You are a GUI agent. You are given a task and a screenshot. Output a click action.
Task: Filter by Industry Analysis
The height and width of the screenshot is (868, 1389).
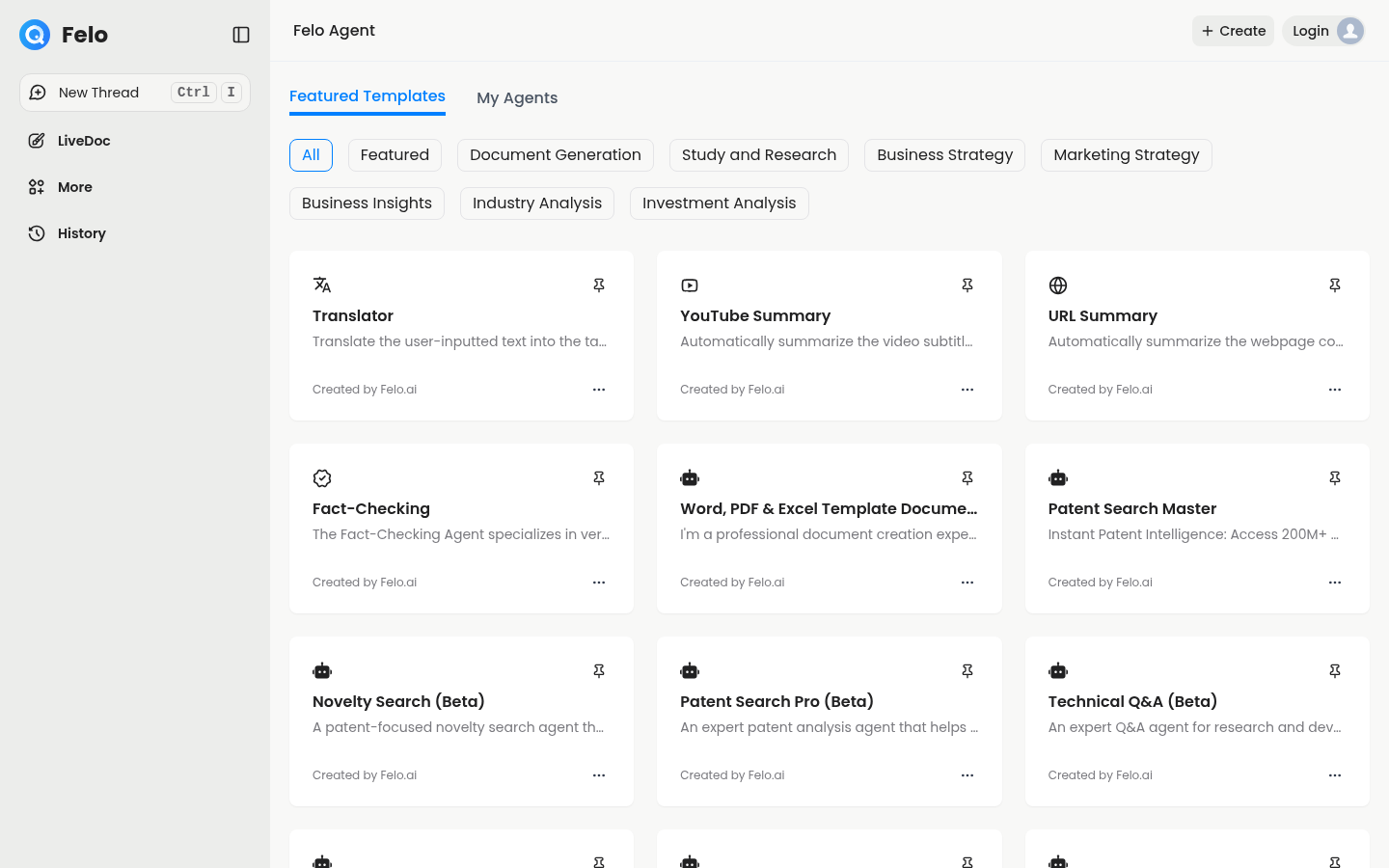(x=537, y=203)
